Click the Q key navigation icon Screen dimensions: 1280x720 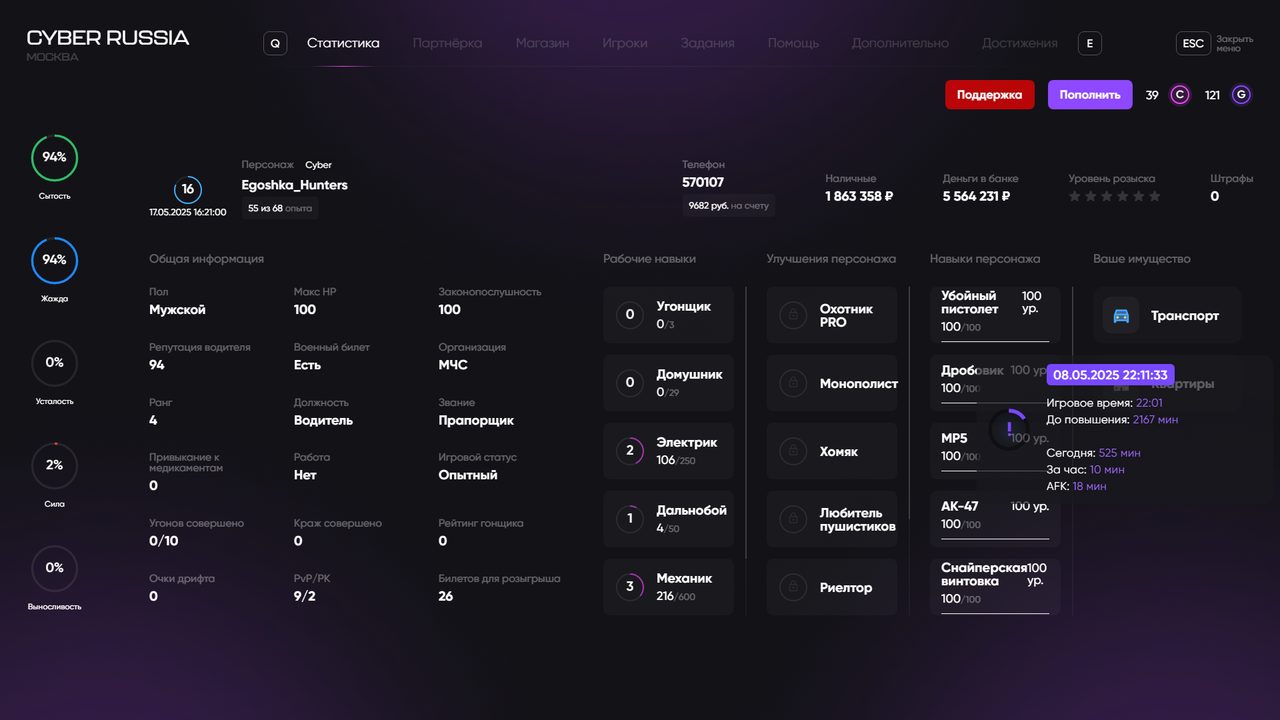pos(275,43)
